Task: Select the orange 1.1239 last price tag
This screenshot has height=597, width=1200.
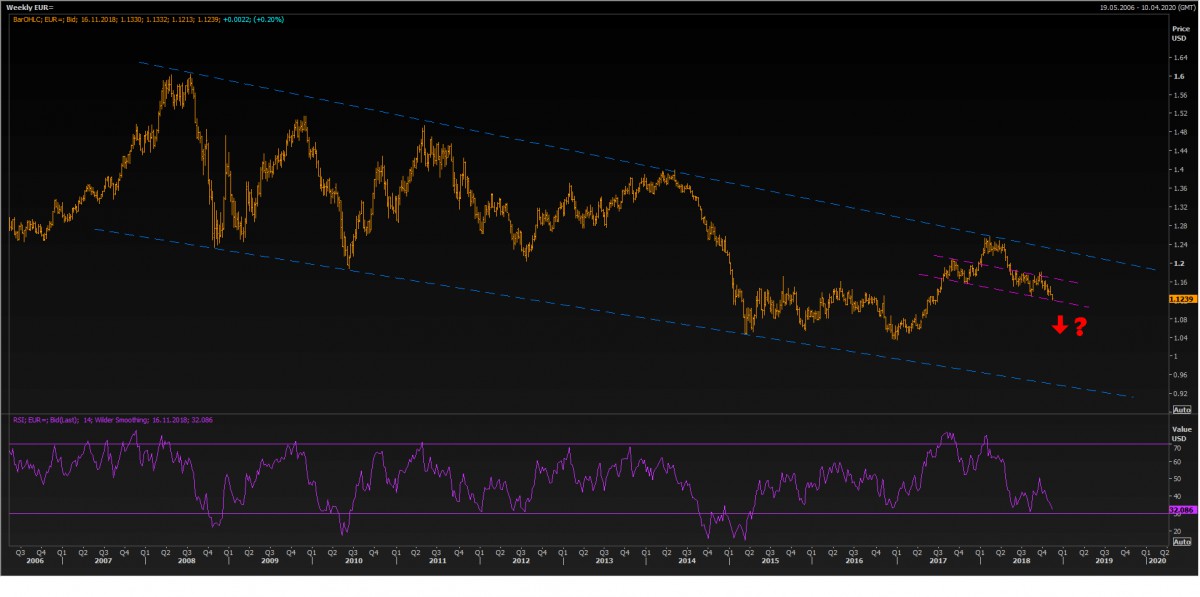Action: 1180,299
